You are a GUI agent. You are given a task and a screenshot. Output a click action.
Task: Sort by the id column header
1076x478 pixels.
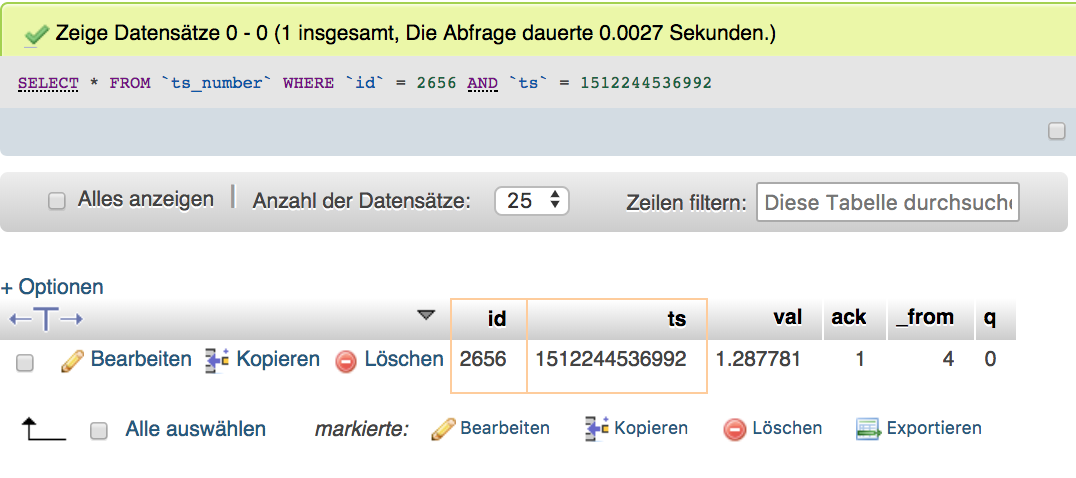coord(496,318)
